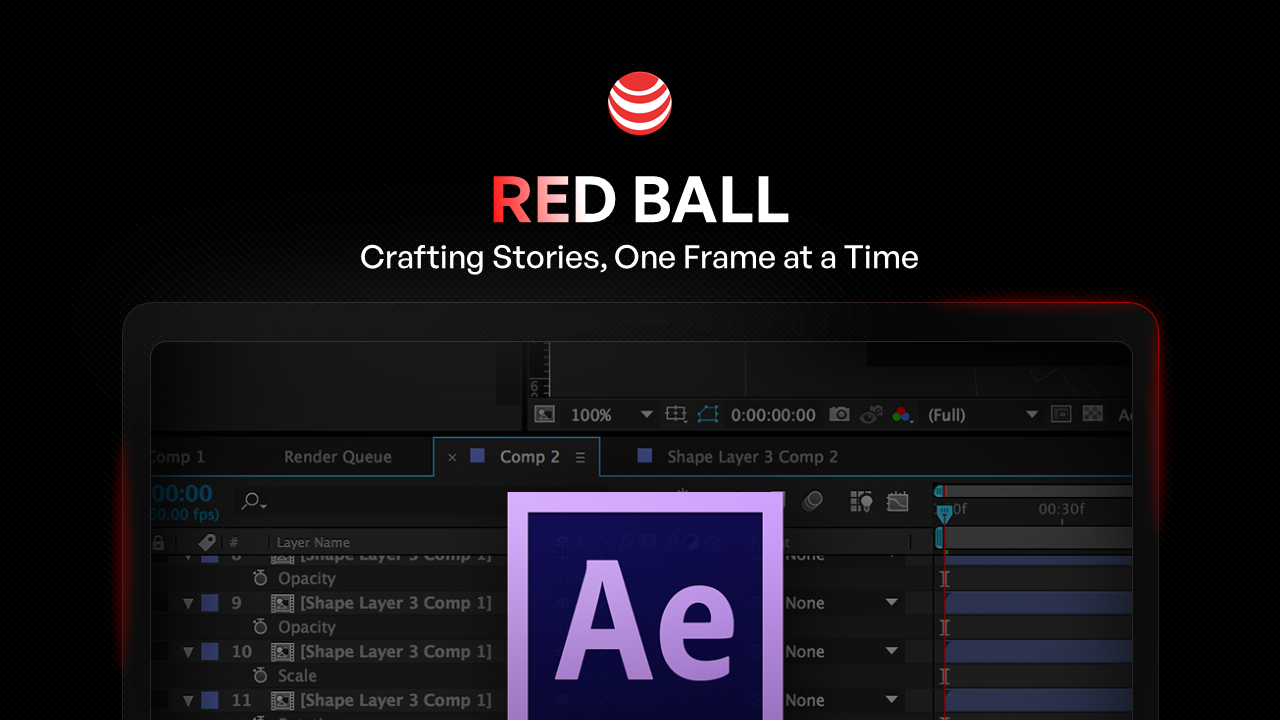Toggle the Motion Blur switch icon
Screen dimensions: 1280x720
[x=813, y=501]
